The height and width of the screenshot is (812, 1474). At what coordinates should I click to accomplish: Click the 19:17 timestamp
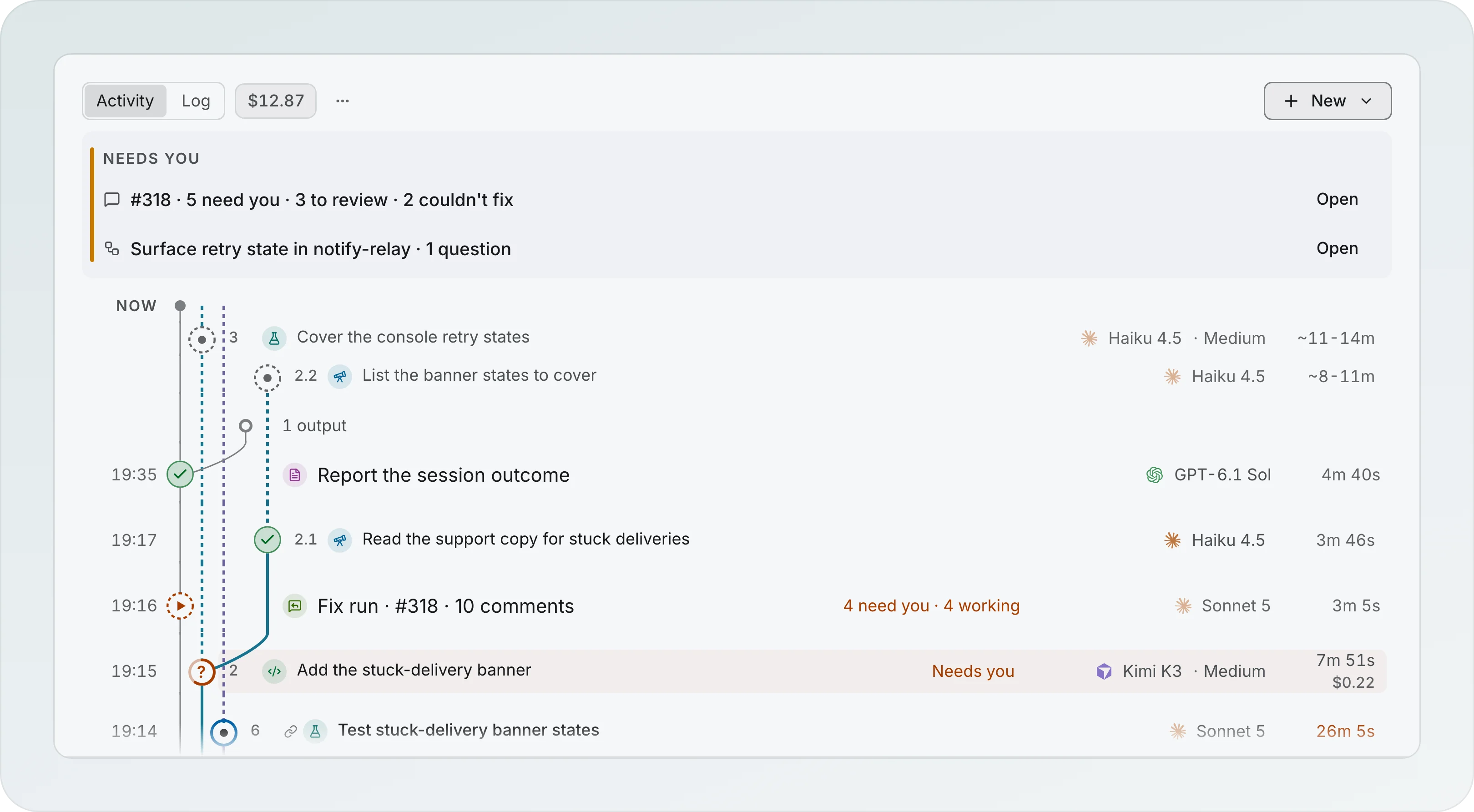pos(134,540)
